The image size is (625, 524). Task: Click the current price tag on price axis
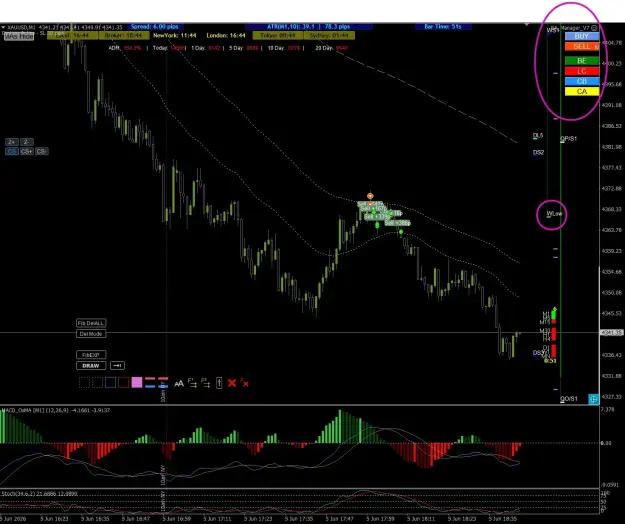tap(612, 332)
